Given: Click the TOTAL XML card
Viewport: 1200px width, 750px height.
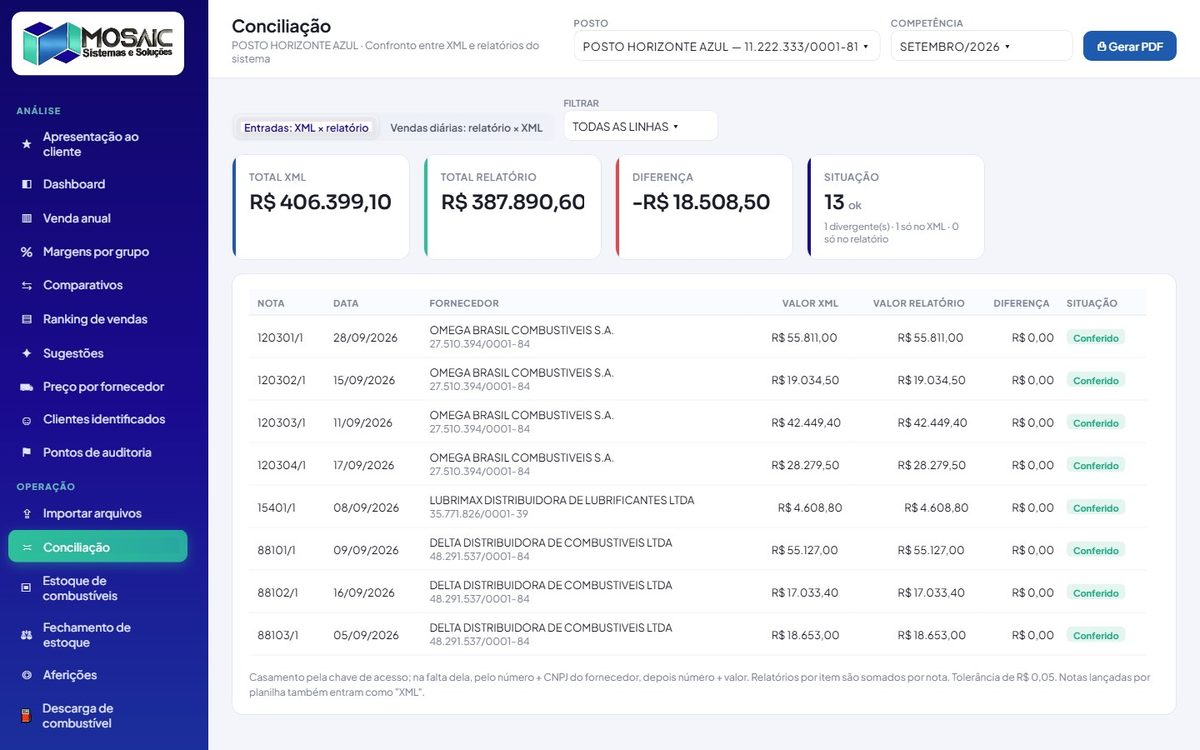Looking at the screenshot, I should click(321, 207).
